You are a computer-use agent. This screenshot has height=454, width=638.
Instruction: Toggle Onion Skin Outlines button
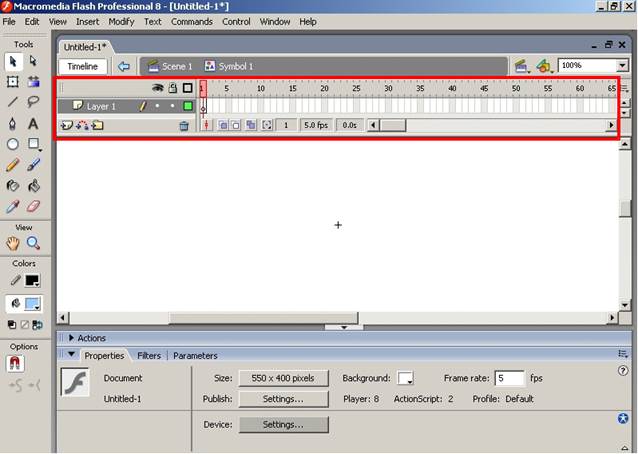point(236,125)
